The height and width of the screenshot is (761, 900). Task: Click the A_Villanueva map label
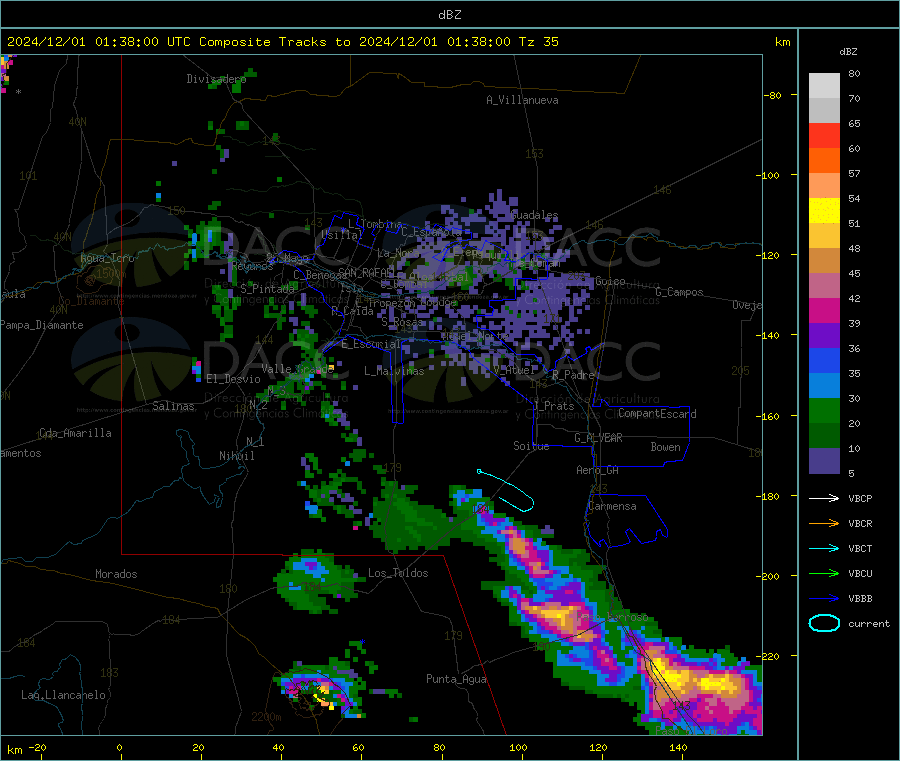522,100
